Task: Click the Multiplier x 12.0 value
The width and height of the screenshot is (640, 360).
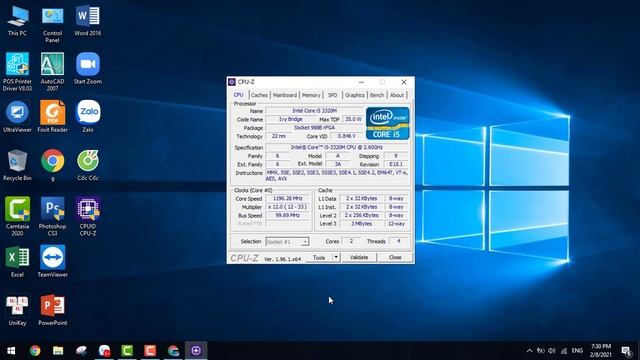Action: pos(288,207)
